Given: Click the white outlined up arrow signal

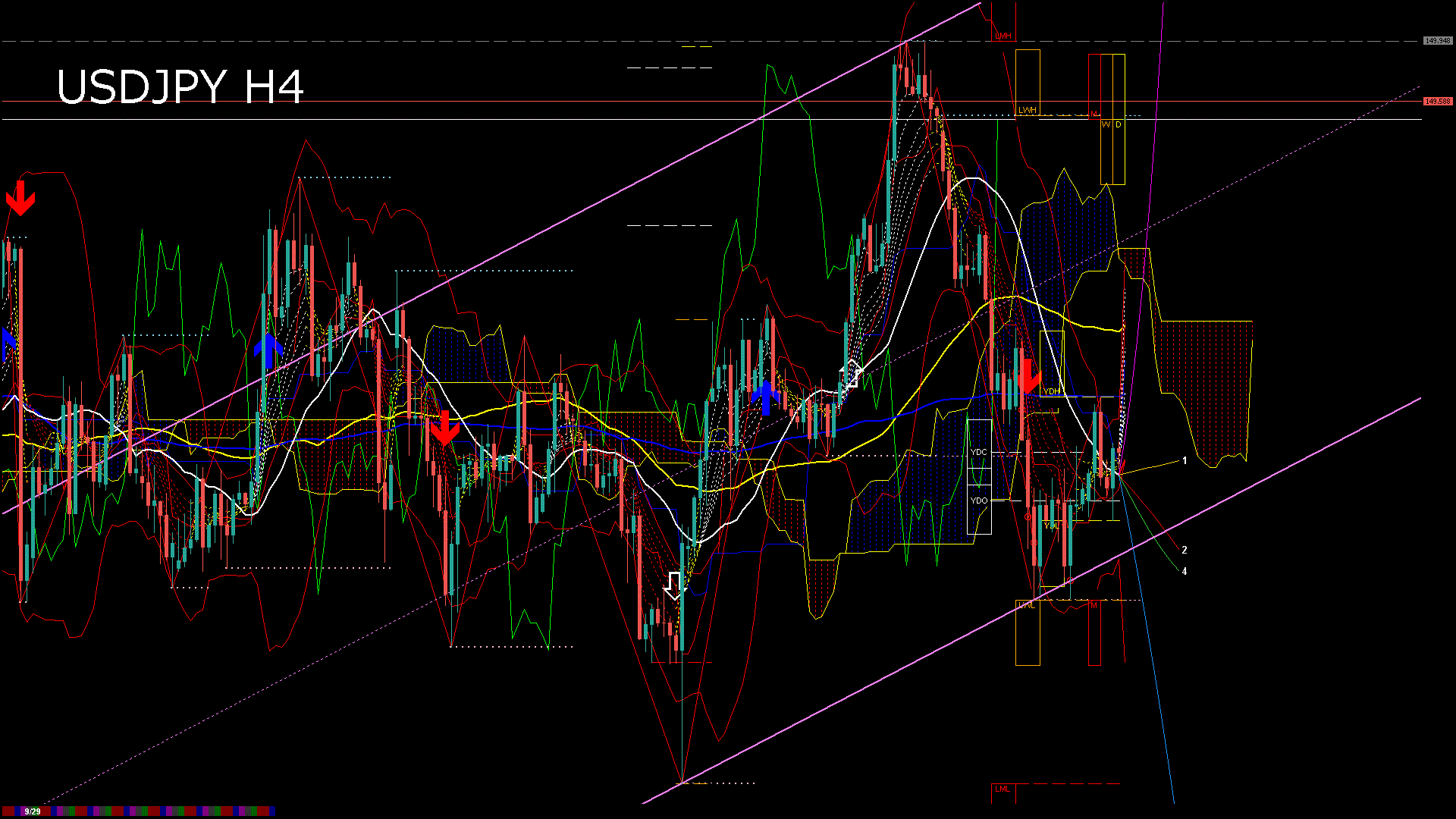Looking at the screenshot, I should (851, 375).
